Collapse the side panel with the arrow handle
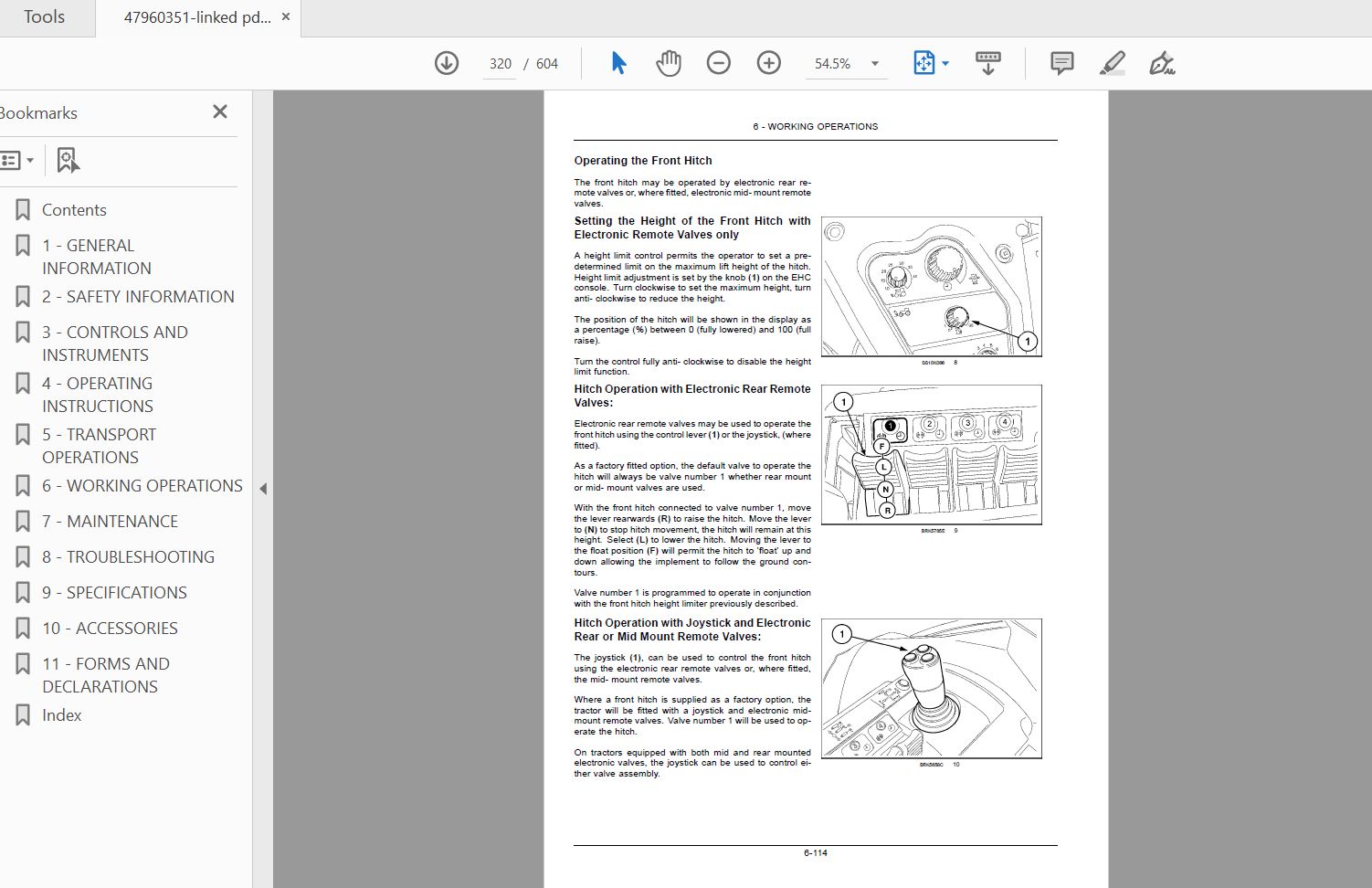Screen dimensions: 1372x888 point(263,489)
